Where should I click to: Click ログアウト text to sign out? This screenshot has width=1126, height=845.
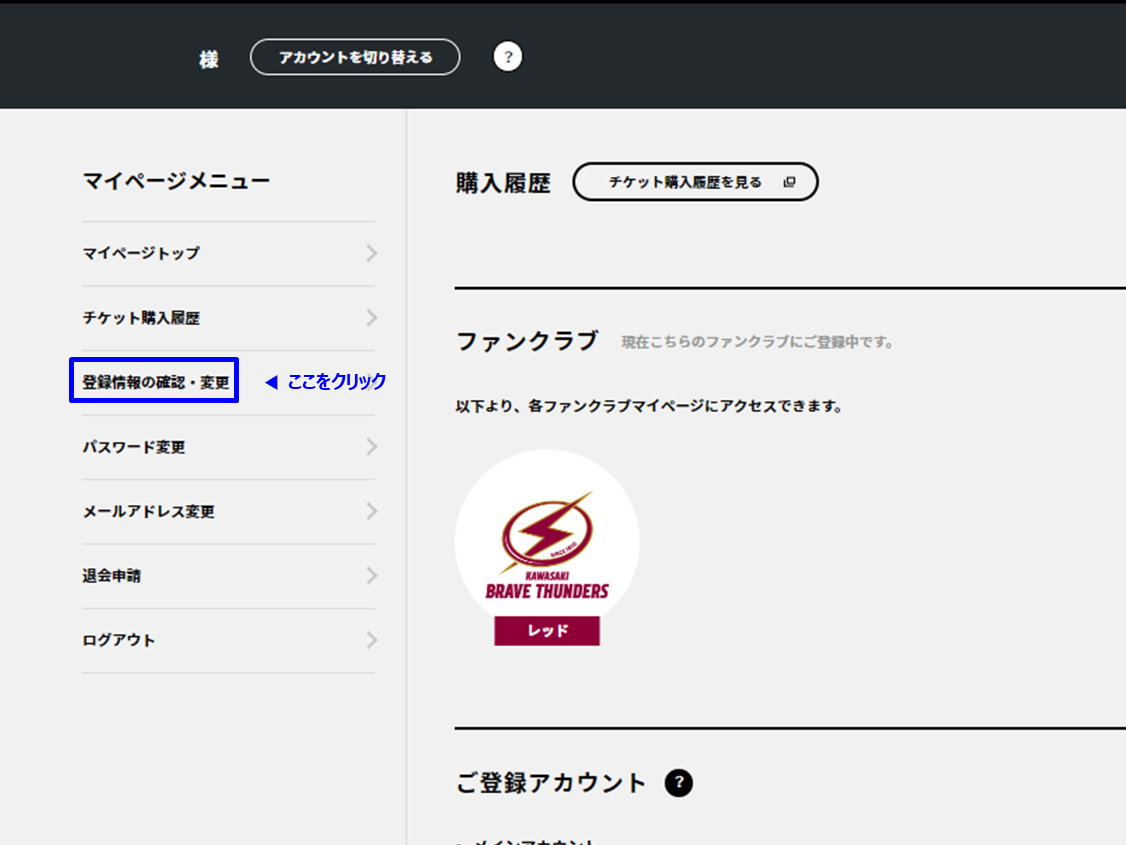[119, 640]
